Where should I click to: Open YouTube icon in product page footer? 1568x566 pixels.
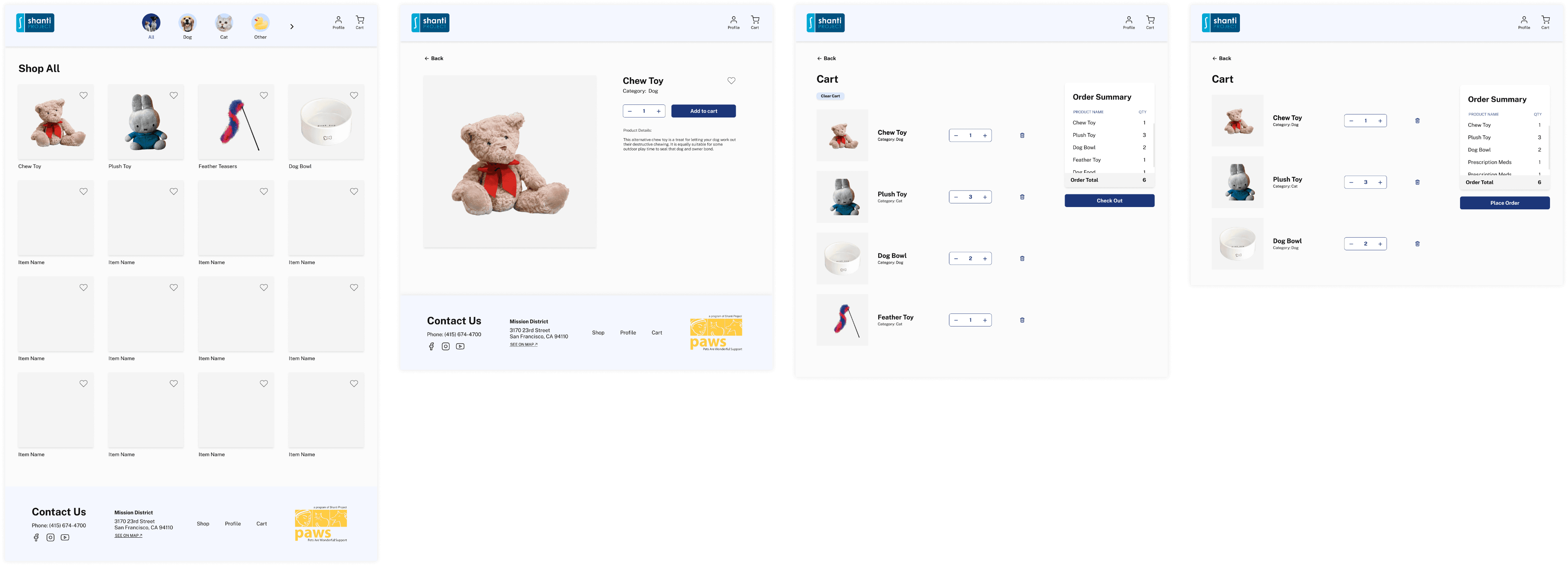point(460,346)
